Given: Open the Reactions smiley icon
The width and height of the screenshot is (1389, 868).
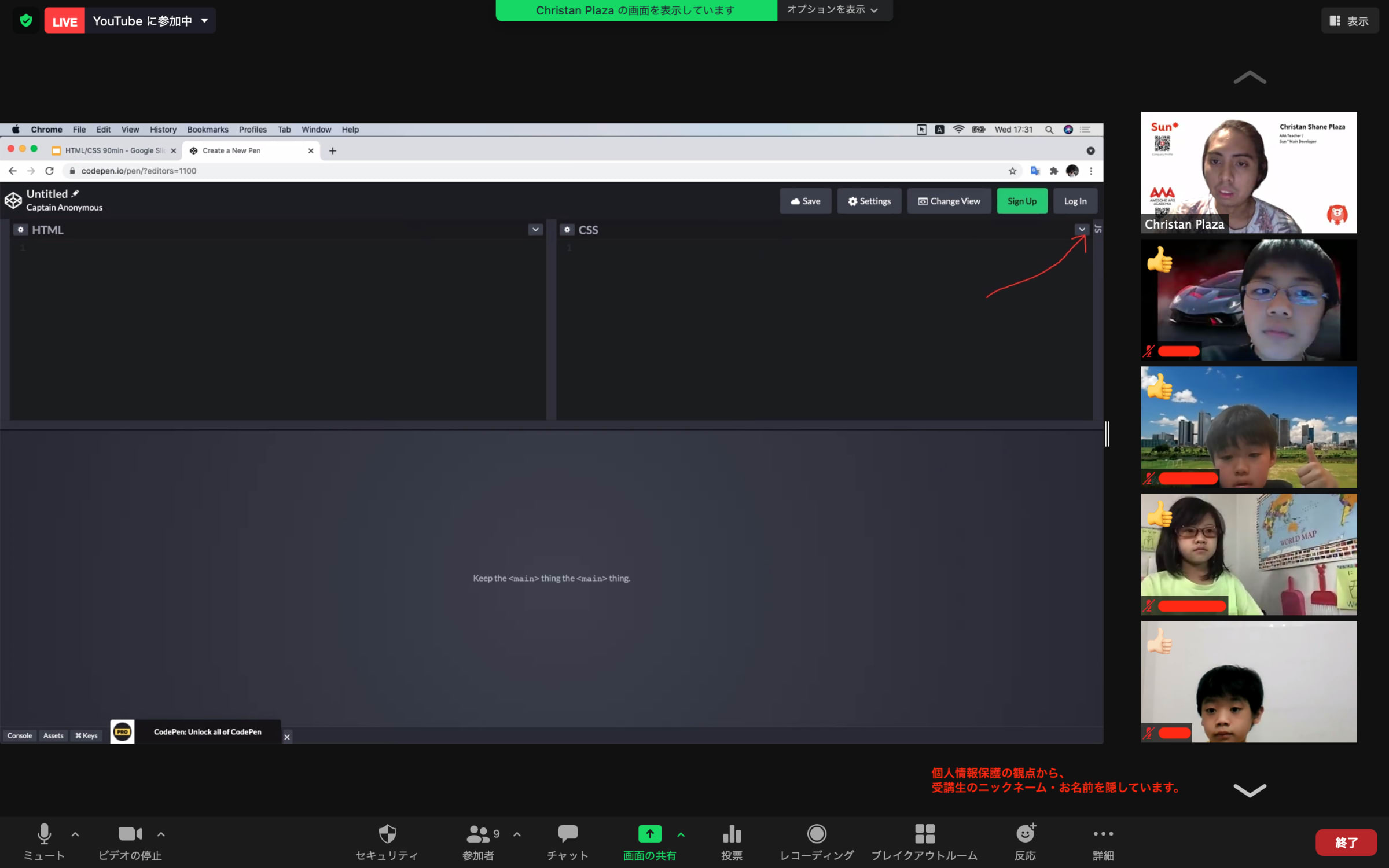Looking at the screenshot, I should click(1025, 834).
